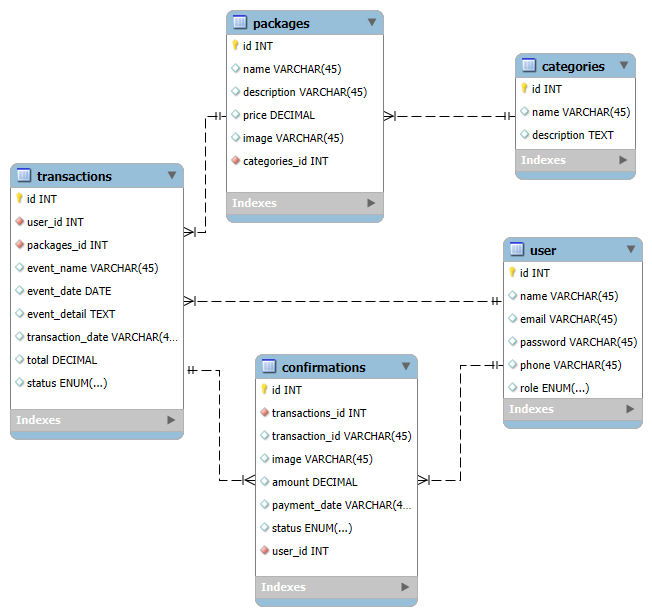Select 'password VARCHAR(45)' column in user
Screen dimensions: 652x616
click(578, 342)
